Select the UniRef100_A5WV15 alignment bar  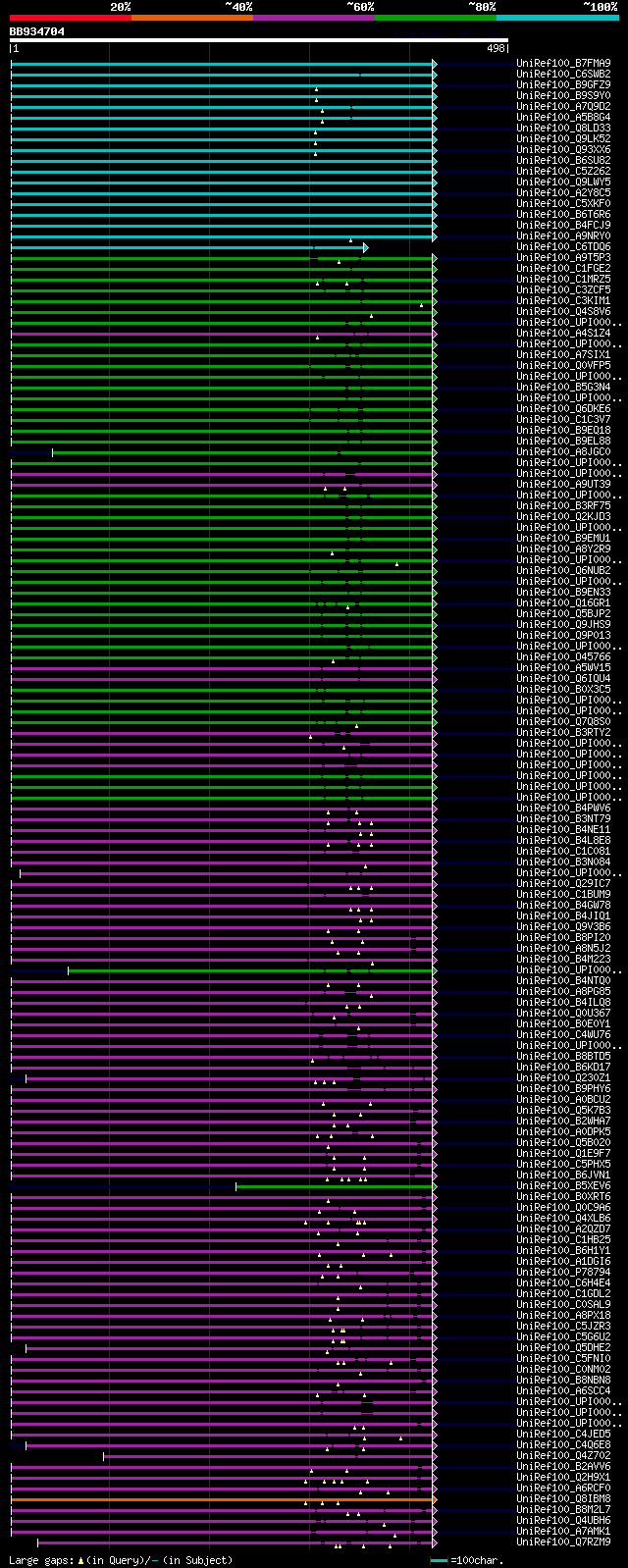tap(223, 668)
